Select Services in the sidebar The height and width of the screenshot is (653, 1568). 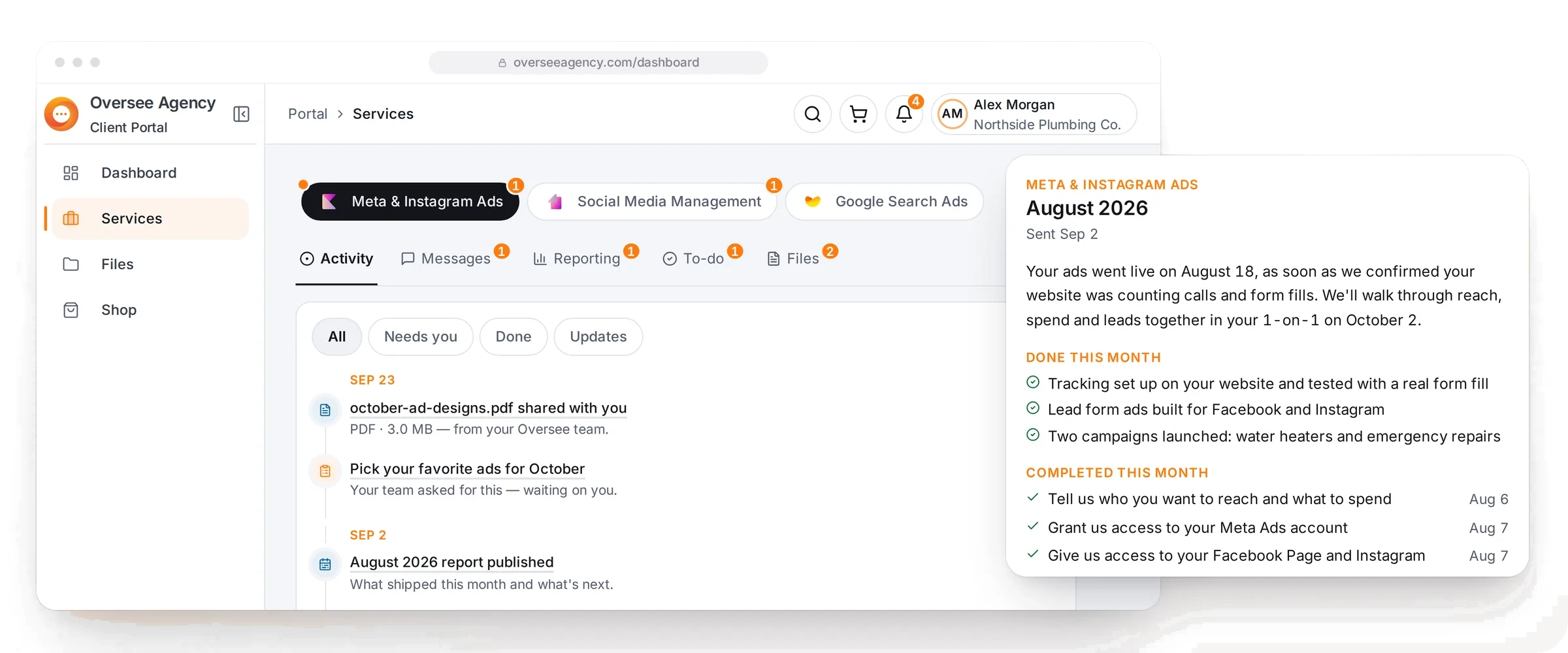(150, 219)
